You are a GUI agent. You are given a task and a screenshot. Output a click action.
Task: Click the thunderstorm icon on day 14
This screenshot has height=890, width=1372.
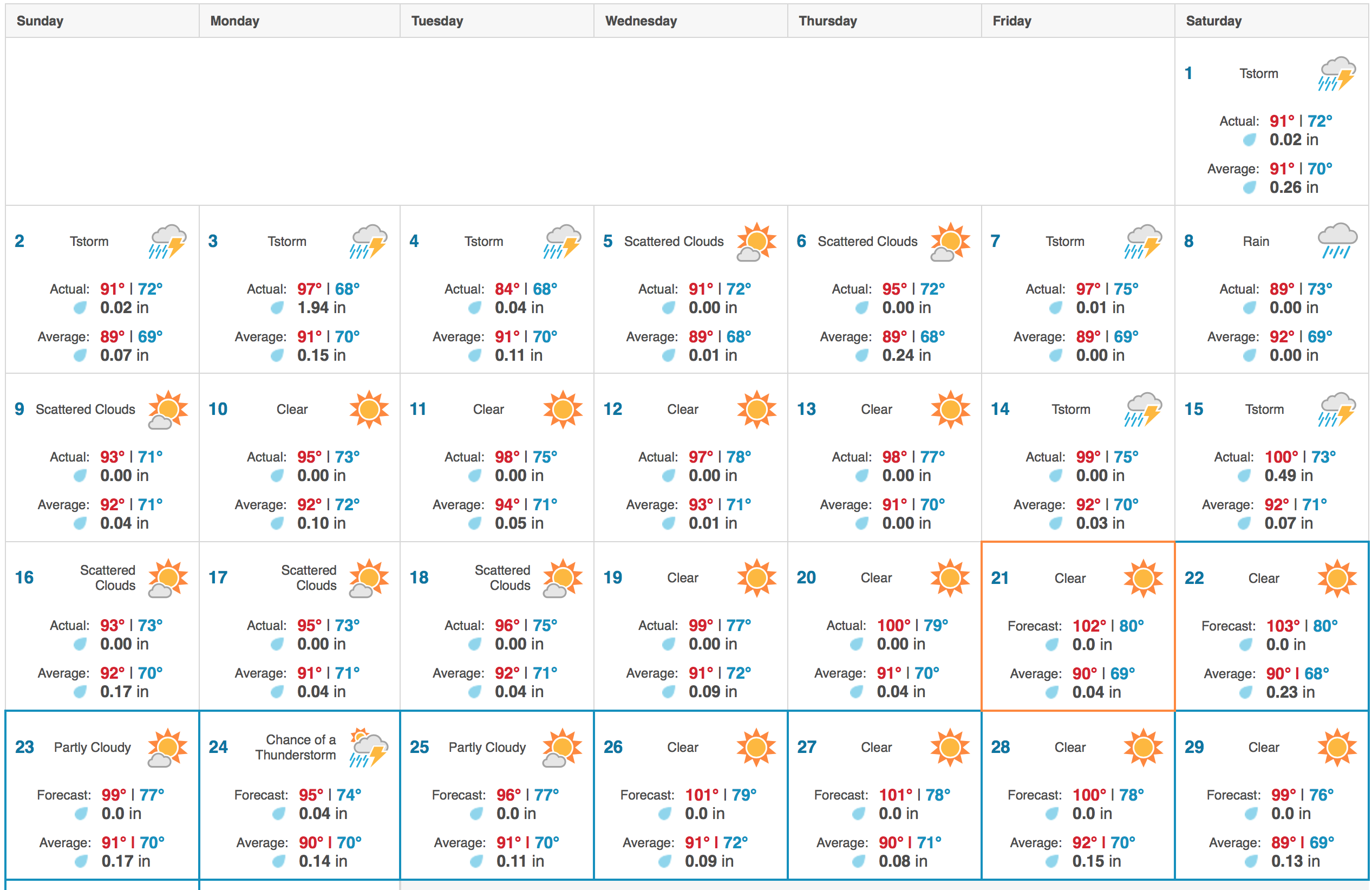[1142, 410]
